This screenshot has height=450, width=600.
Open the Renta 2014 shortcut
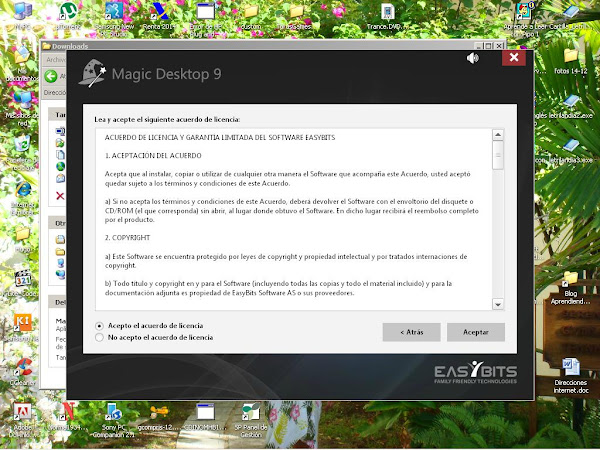pos(159,15)
